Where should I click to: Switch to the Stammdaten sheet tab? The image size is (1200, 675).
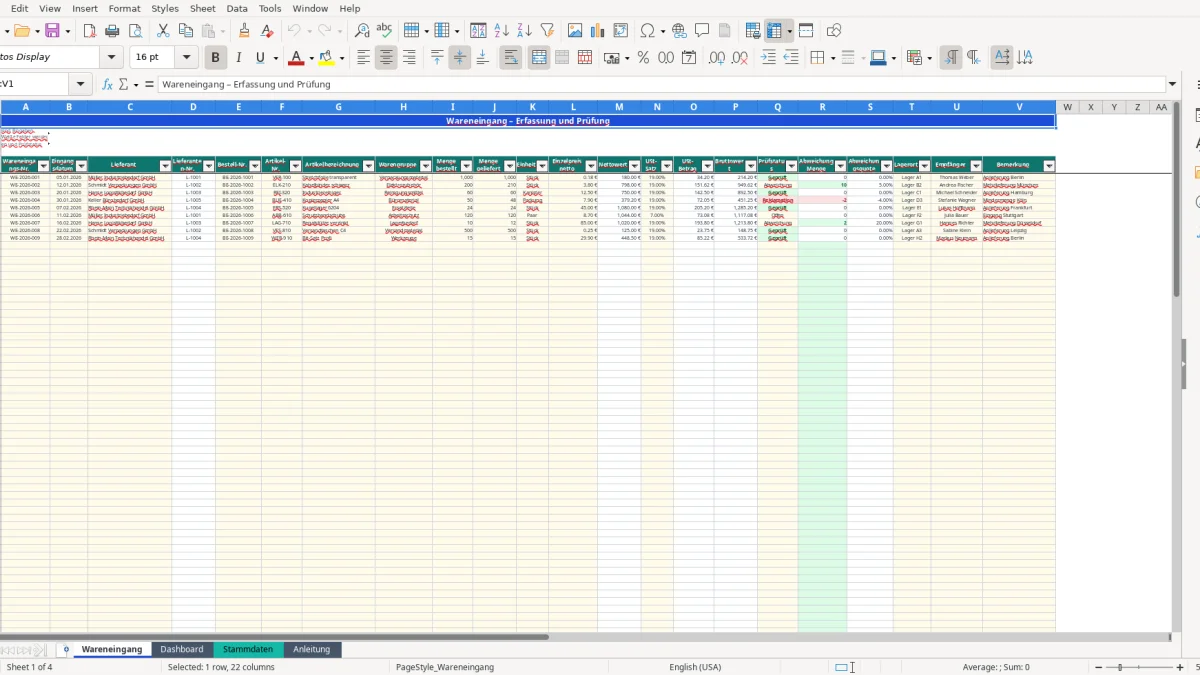click(248, 649)
